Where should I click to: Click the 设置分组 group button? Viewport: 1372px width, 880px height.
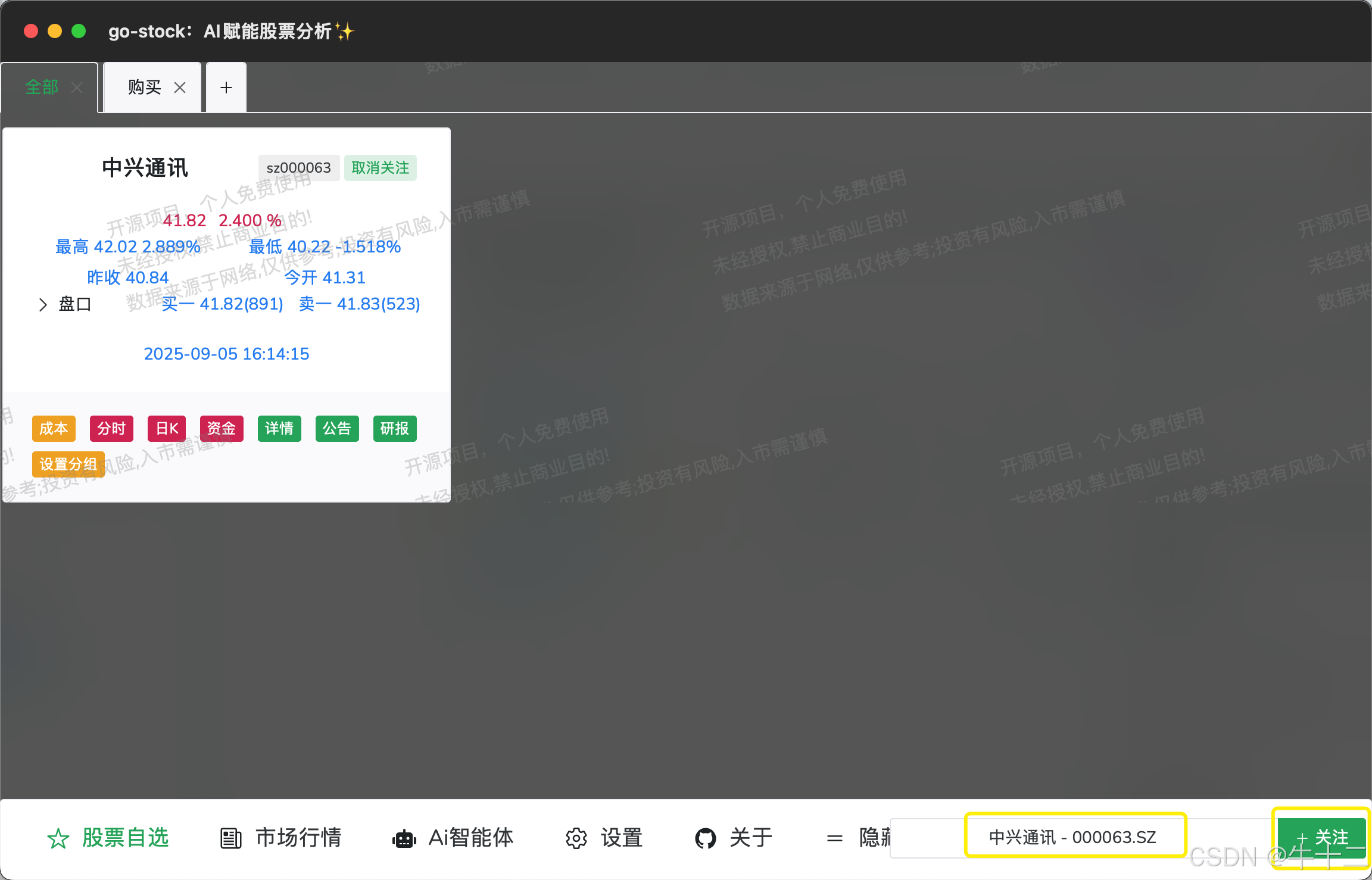coord(68,464)
